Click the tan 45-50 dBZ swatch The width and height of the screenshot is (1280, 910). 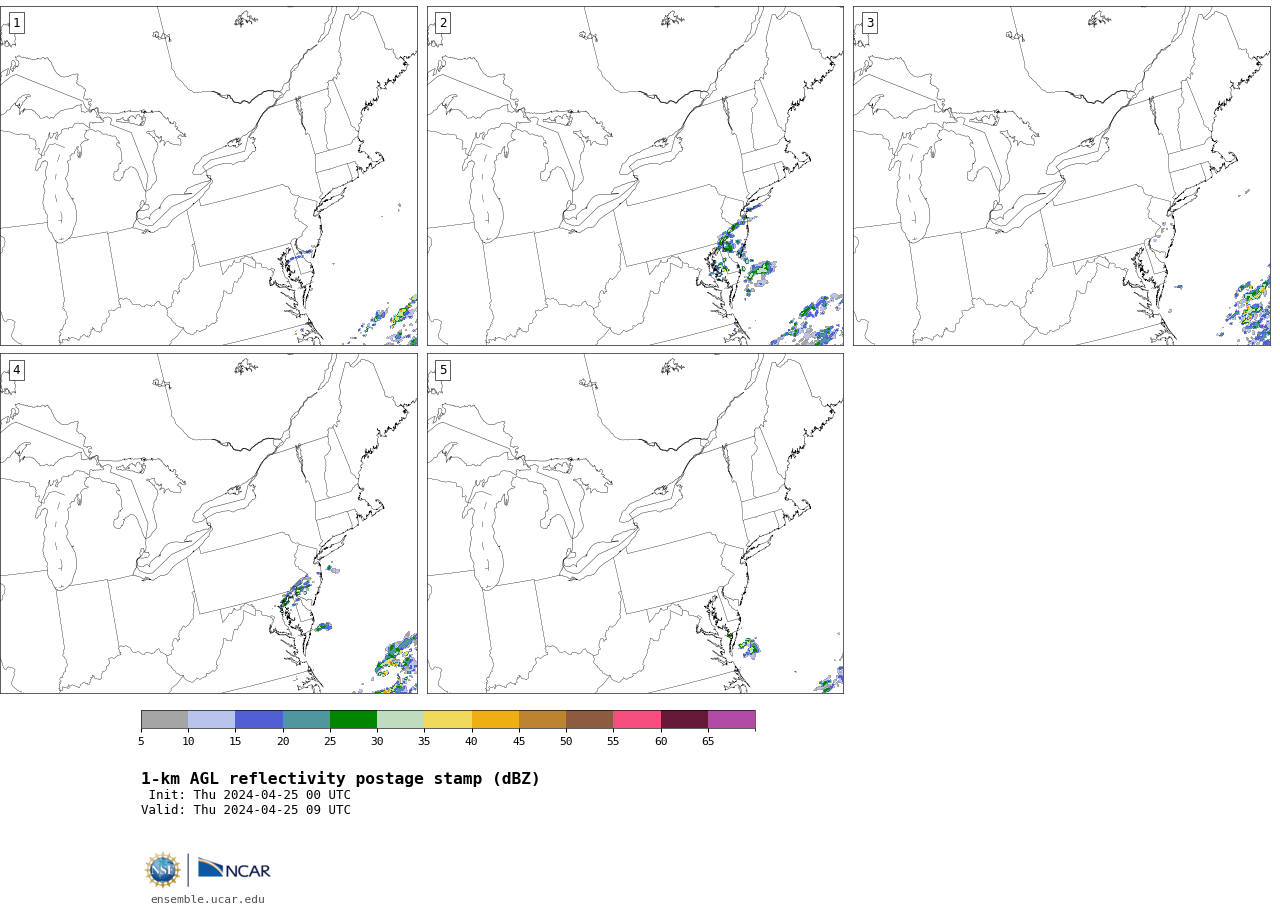point(543,720)
